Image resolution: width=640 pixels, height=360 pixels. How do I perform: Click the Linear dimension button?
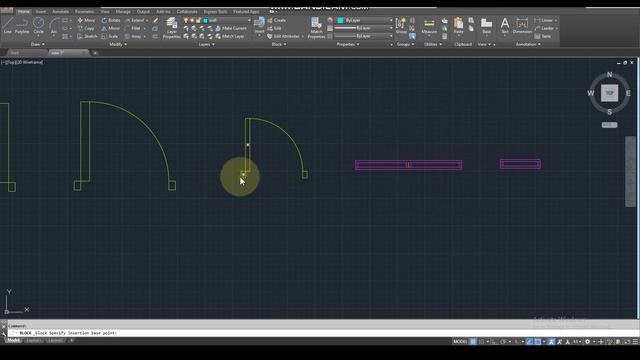tap(544, 20)
